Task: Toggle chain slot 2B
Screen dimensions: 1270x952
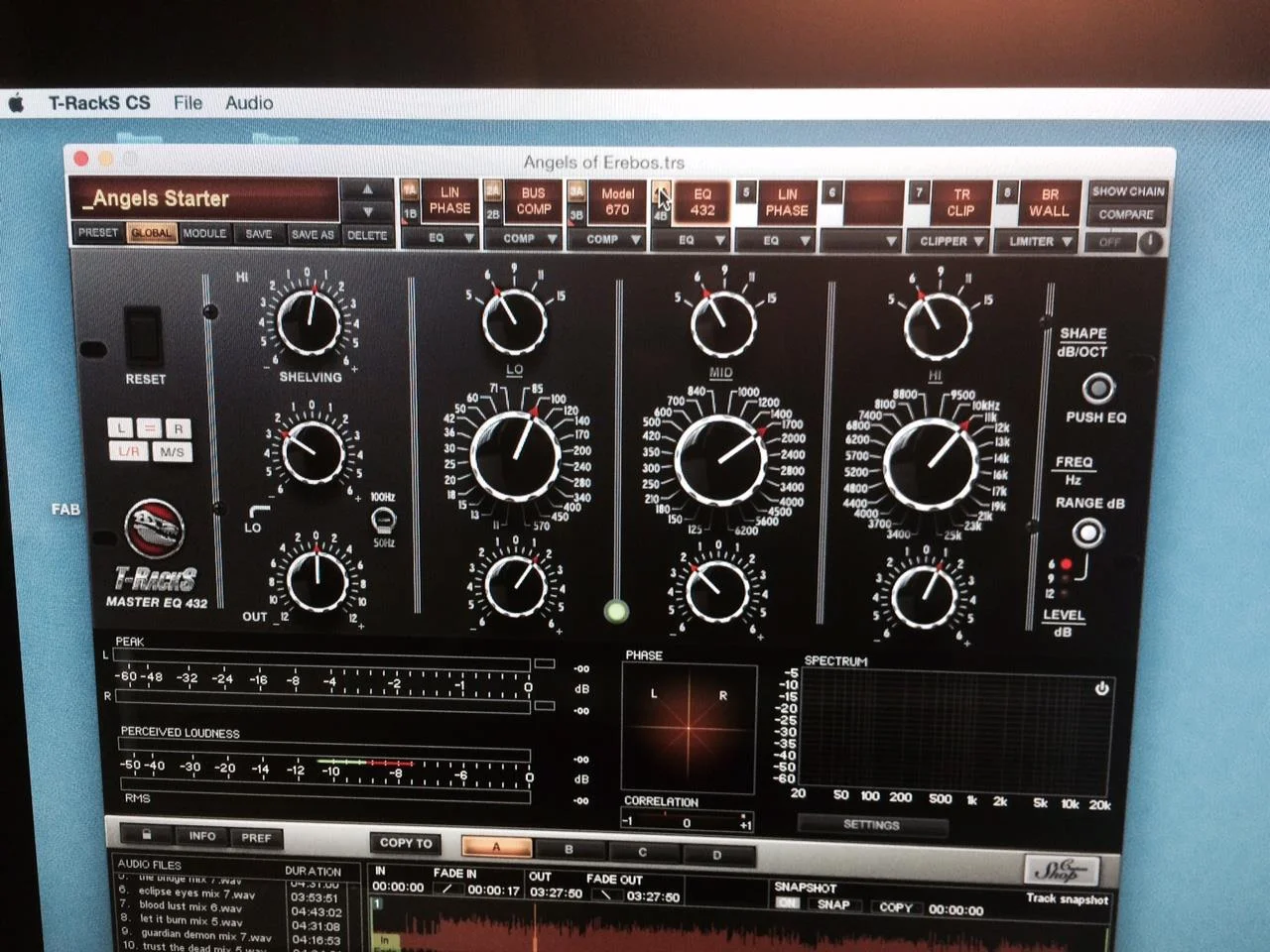Action: 492,213
